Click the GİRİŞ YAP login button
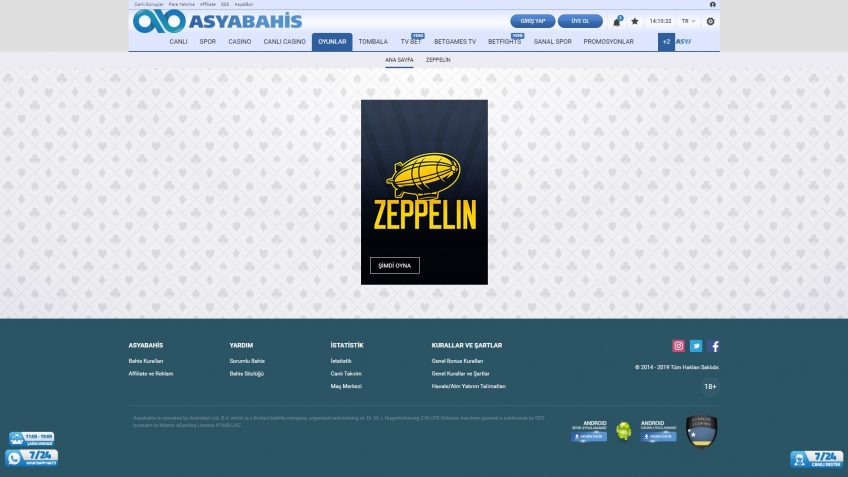Screen dimensions: 848x477 pyautogui.click(x=533, y=21)
